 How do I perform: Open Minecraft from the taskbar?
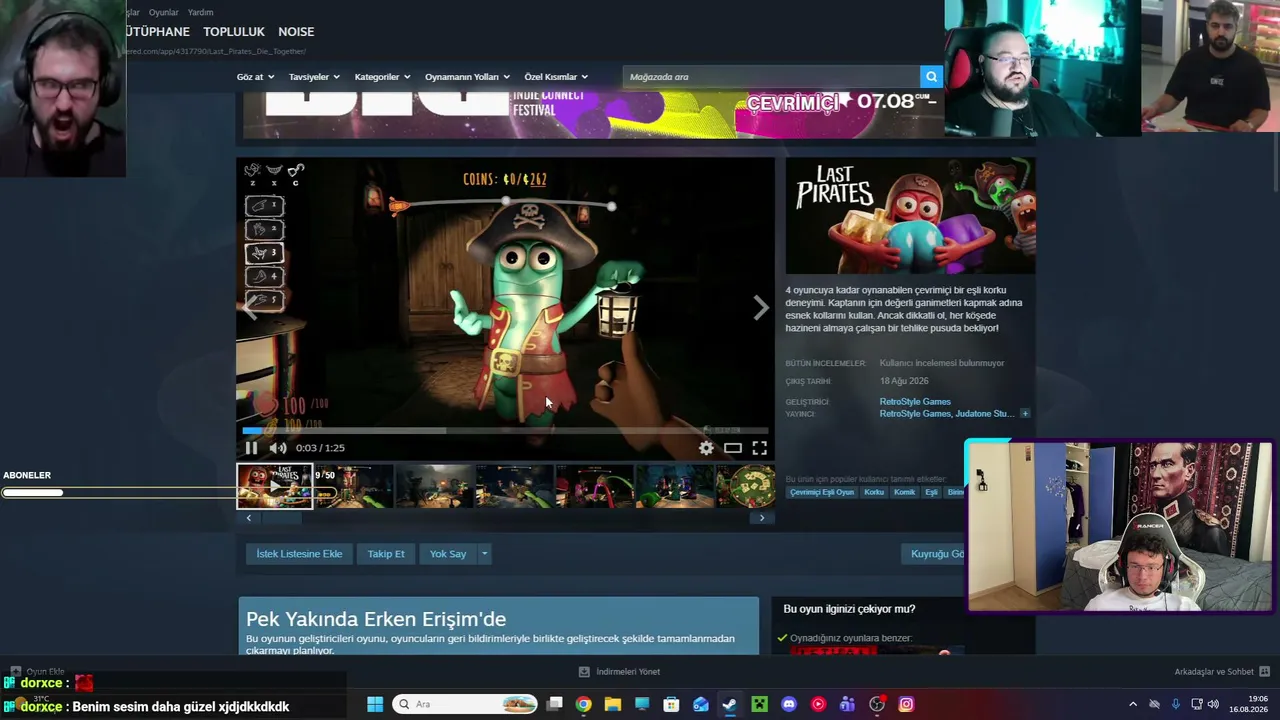click(x=760, y=704)
